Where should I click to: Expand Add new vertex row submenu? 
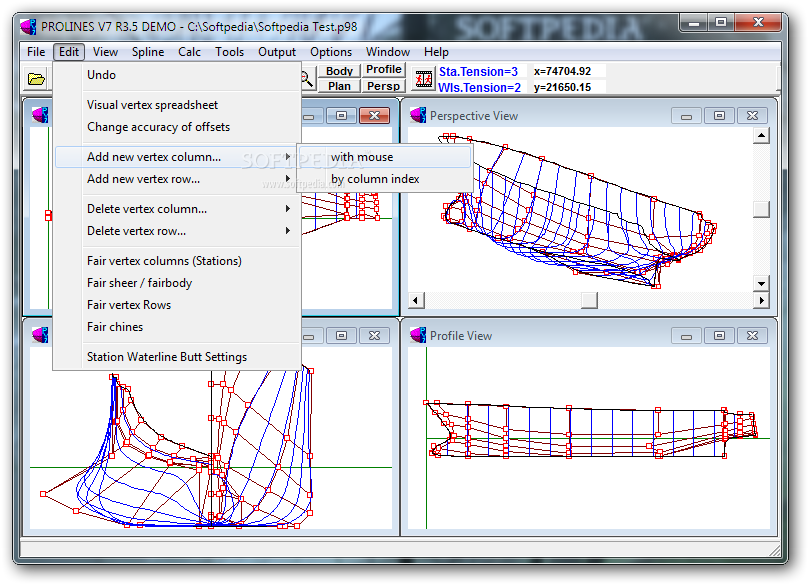[177, 179]
